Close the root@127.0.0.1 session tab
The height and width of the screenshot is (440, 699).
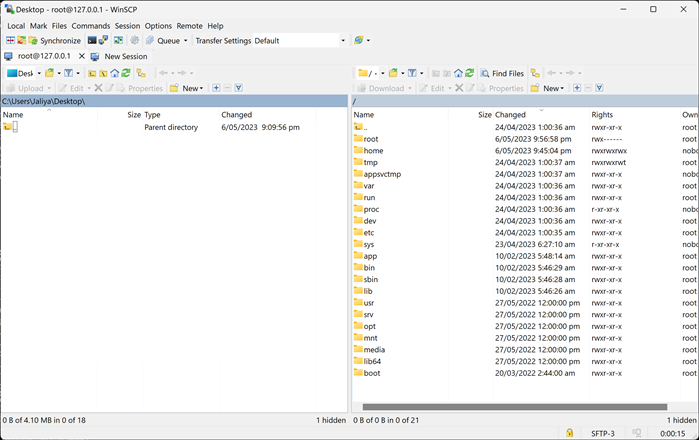[x=82, y=56]
